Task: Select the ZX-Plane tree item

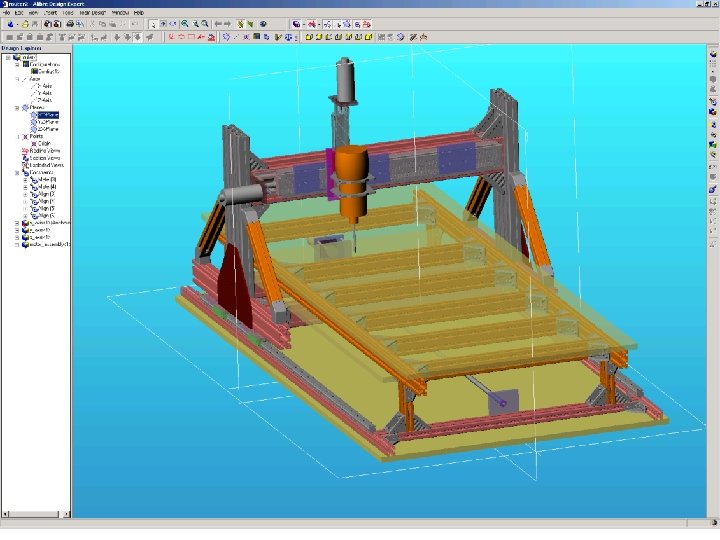Action: (47, 129)
